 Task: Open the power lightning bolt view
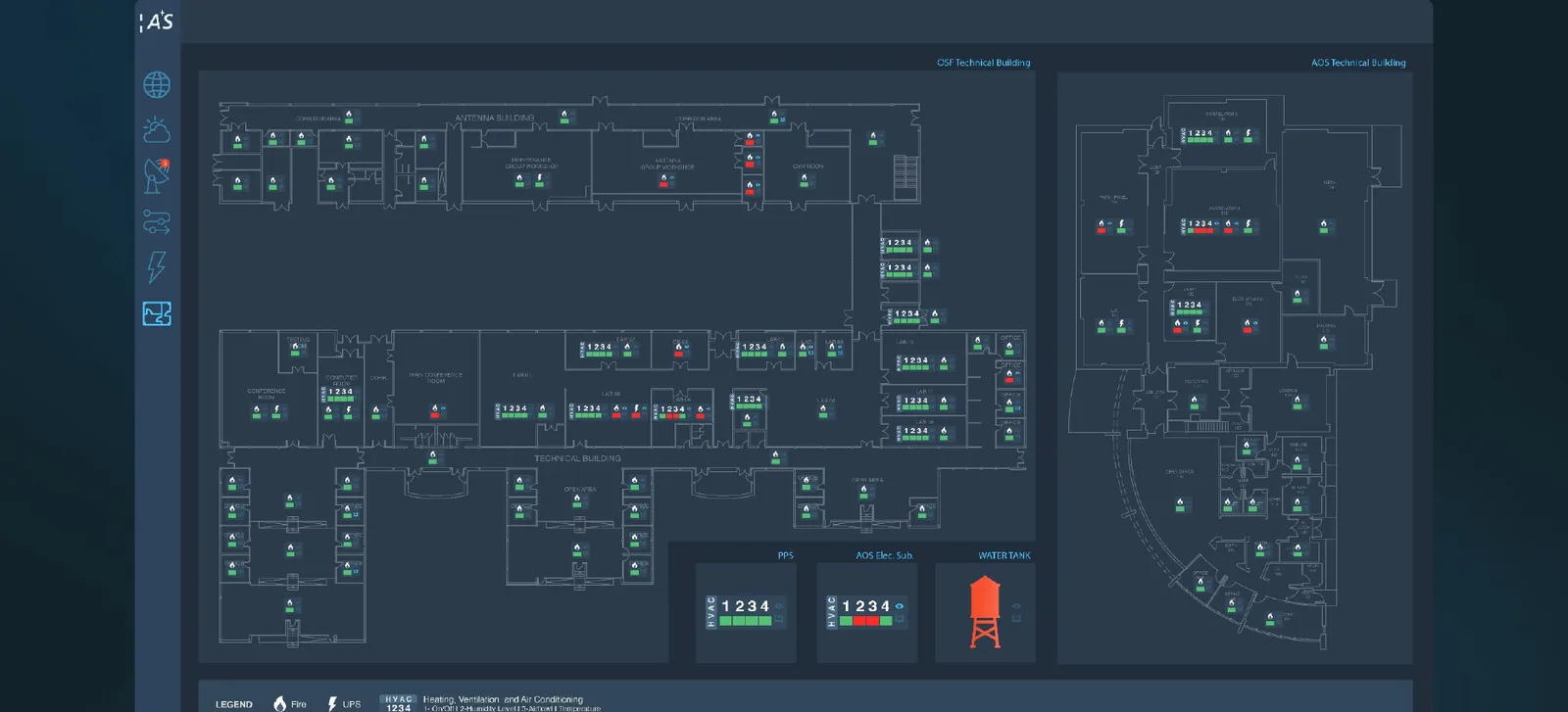point(157,266)
